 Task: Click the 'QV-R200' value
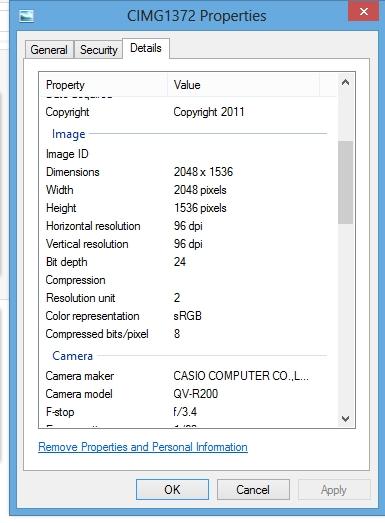[196, 394]
